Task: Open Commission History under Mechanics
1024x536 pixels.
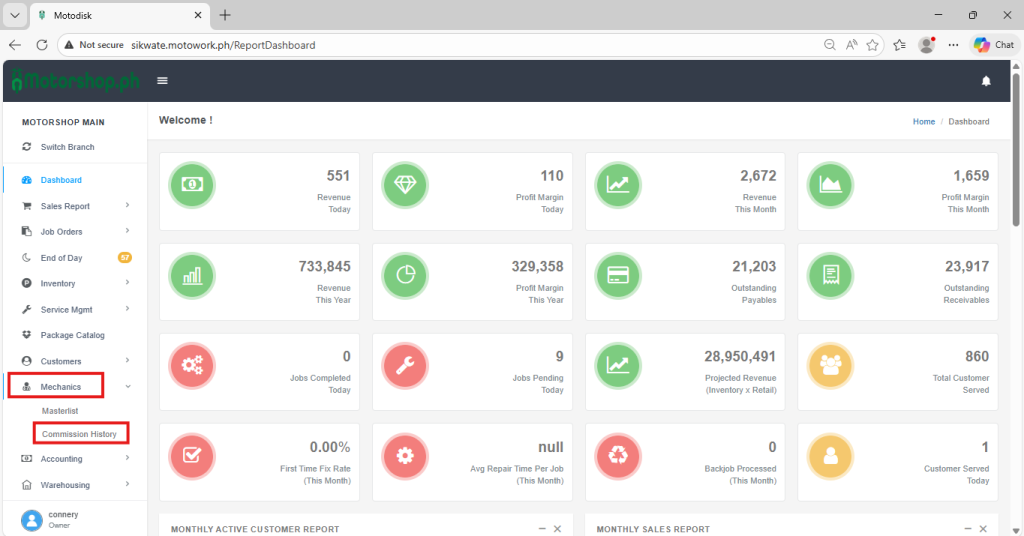Action: (x=79, y=434)
